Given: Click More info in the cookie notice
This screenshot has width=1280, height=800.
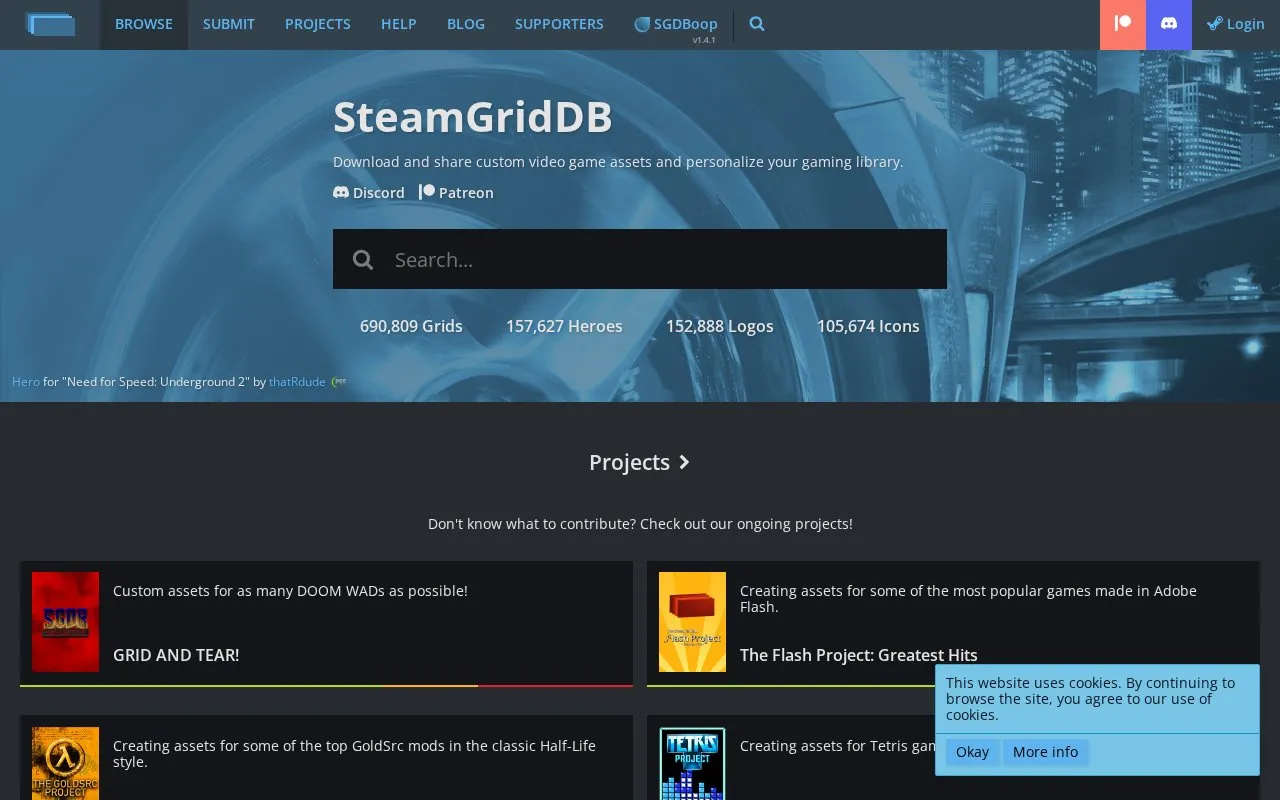Looking at the screenshot, I should click(x=1046, y=752).
